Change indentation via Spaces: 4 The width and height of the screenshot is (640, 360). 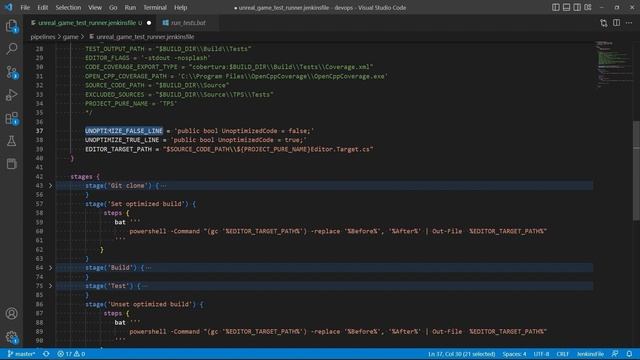pyautogui.click(x=514, y=354)
